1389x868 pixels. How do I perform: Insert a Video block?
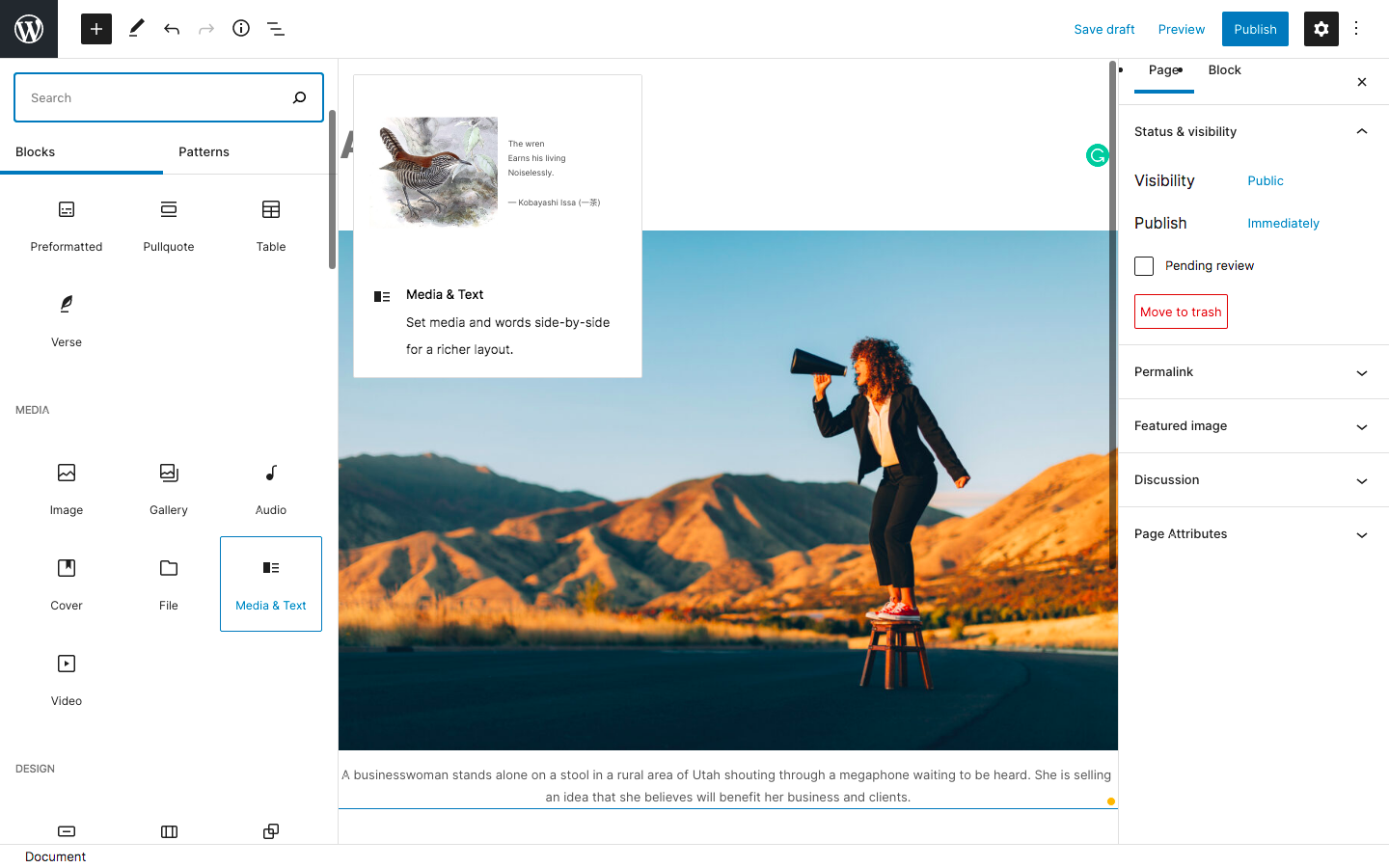[x=67, y=680]
